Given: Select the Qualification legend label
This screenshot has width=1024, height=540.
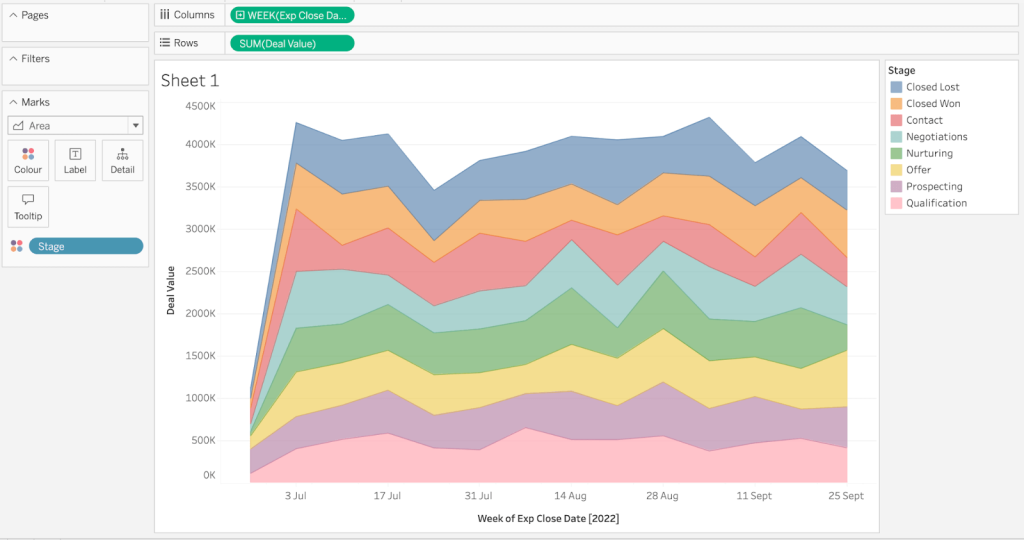Looking at the screenshot, I should (x=936, y=203).
